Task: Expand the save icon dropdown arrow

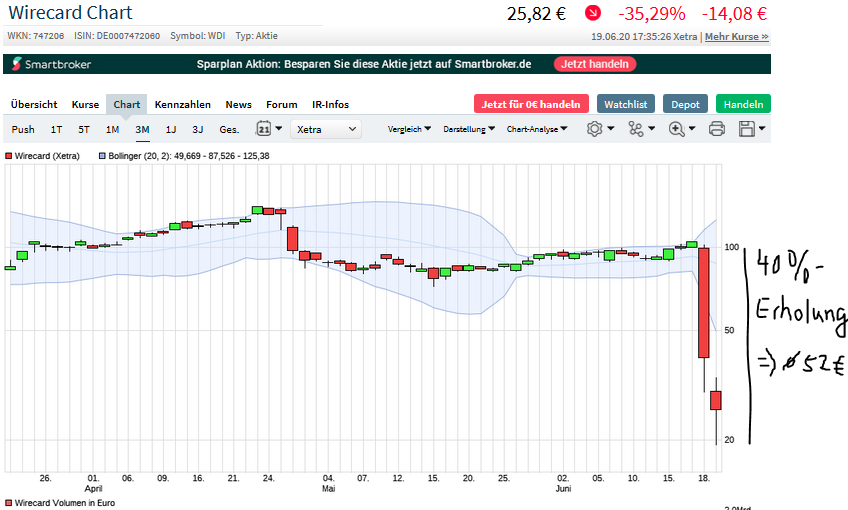Action: pyautogui.click(x=761, y=129)
